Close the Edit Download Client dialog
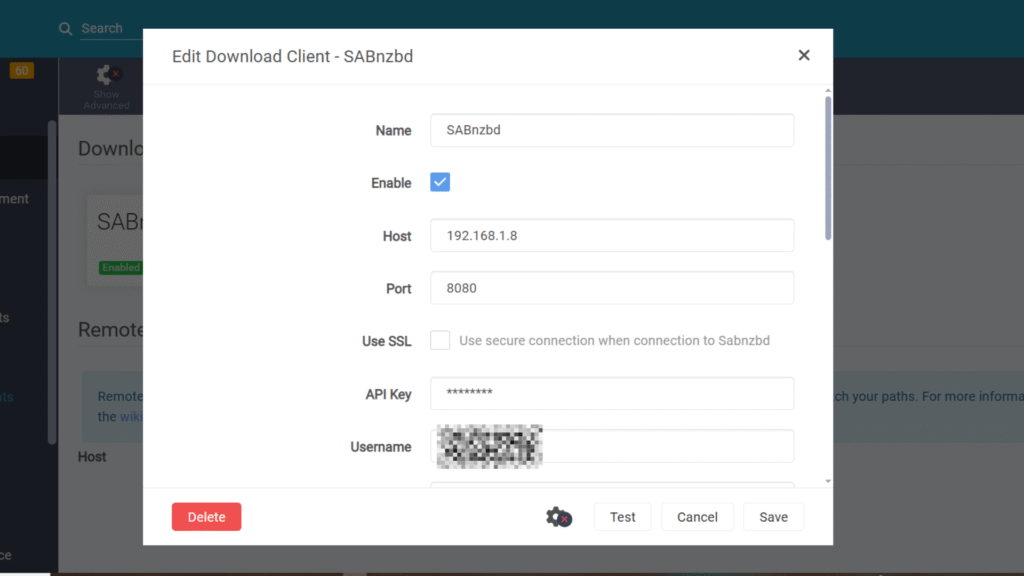1024x576 pixels. tap(804, 56)
